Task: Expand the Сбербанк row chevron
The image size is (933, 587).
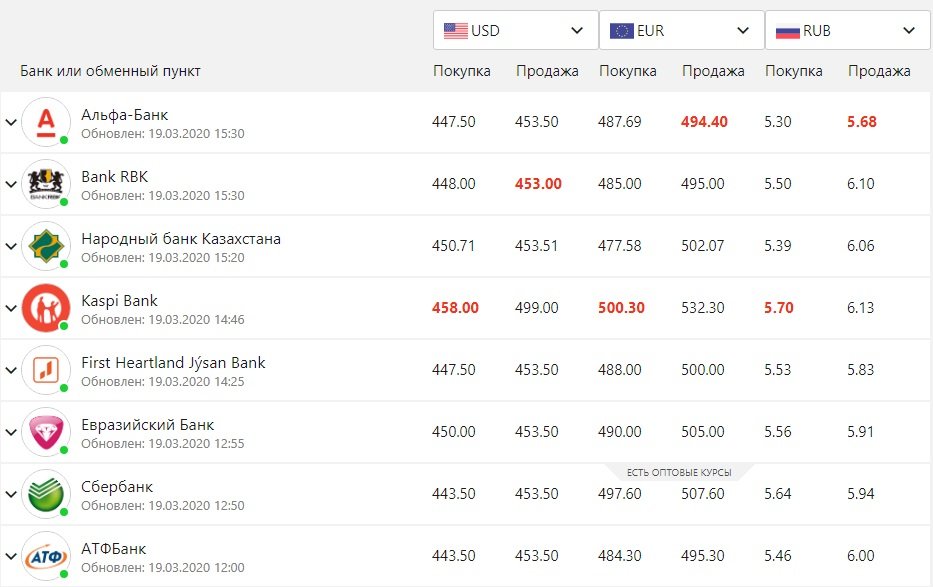Action: click(11, 494)
